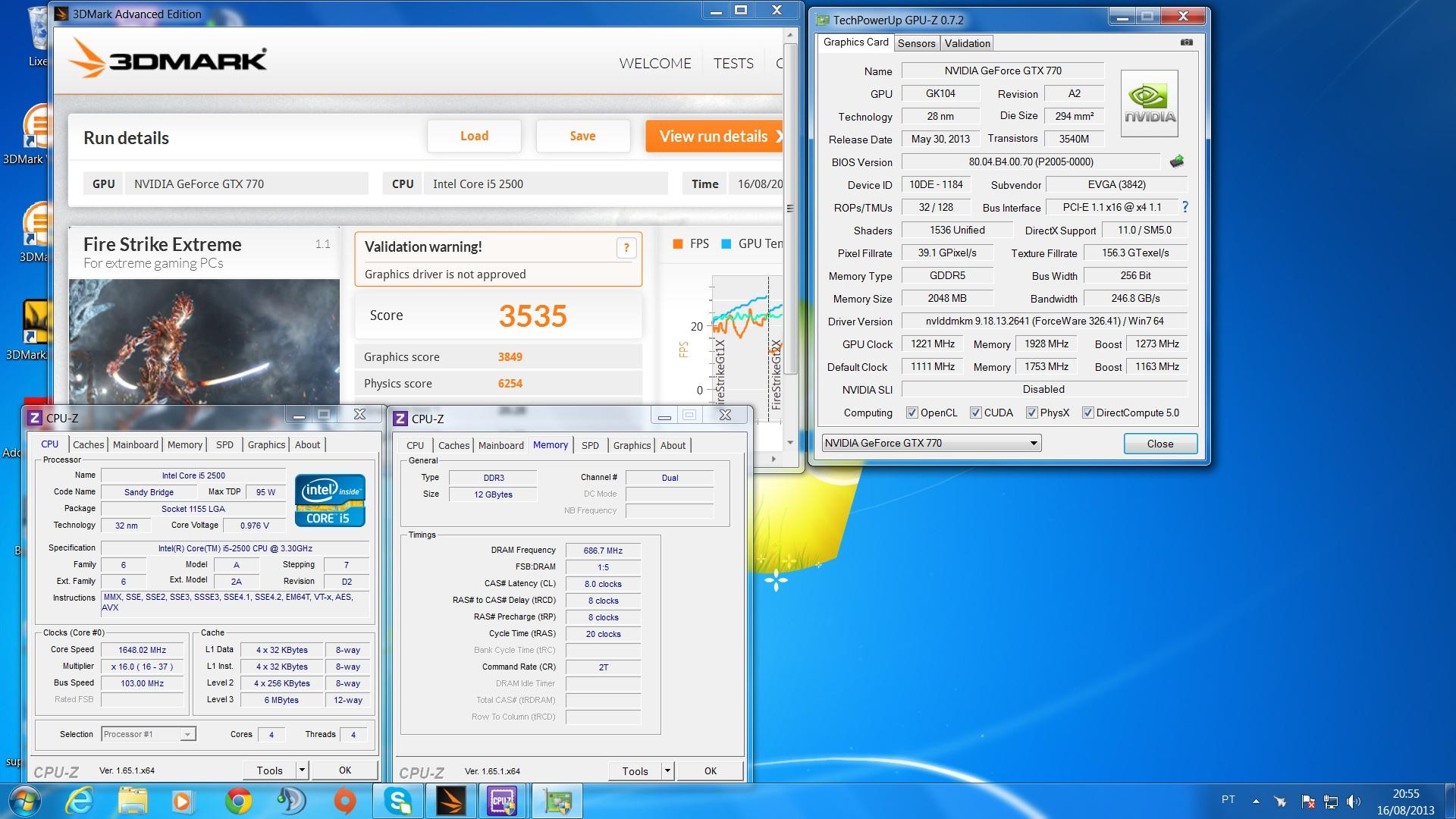Click Tools button in the left CPU-Z window
This screenshot has height=819, width=1456.
point(269,770)
